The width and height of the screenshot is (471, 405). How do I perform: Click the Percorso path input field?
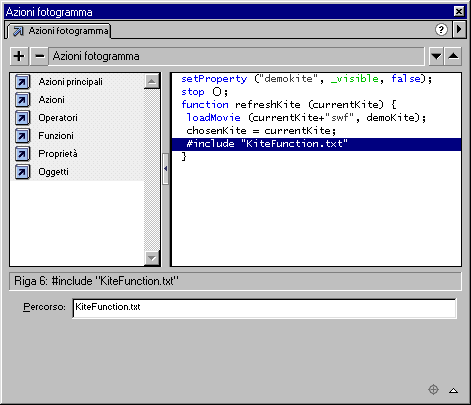pos(264,308)
